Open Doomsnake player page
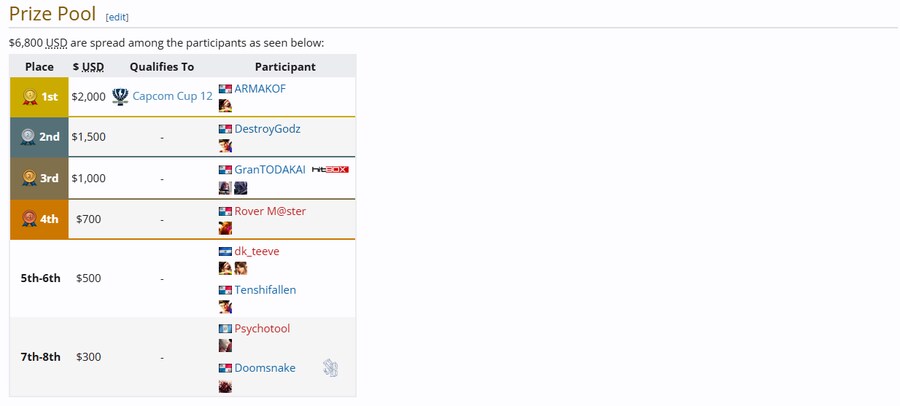 (x=265, y=368)
